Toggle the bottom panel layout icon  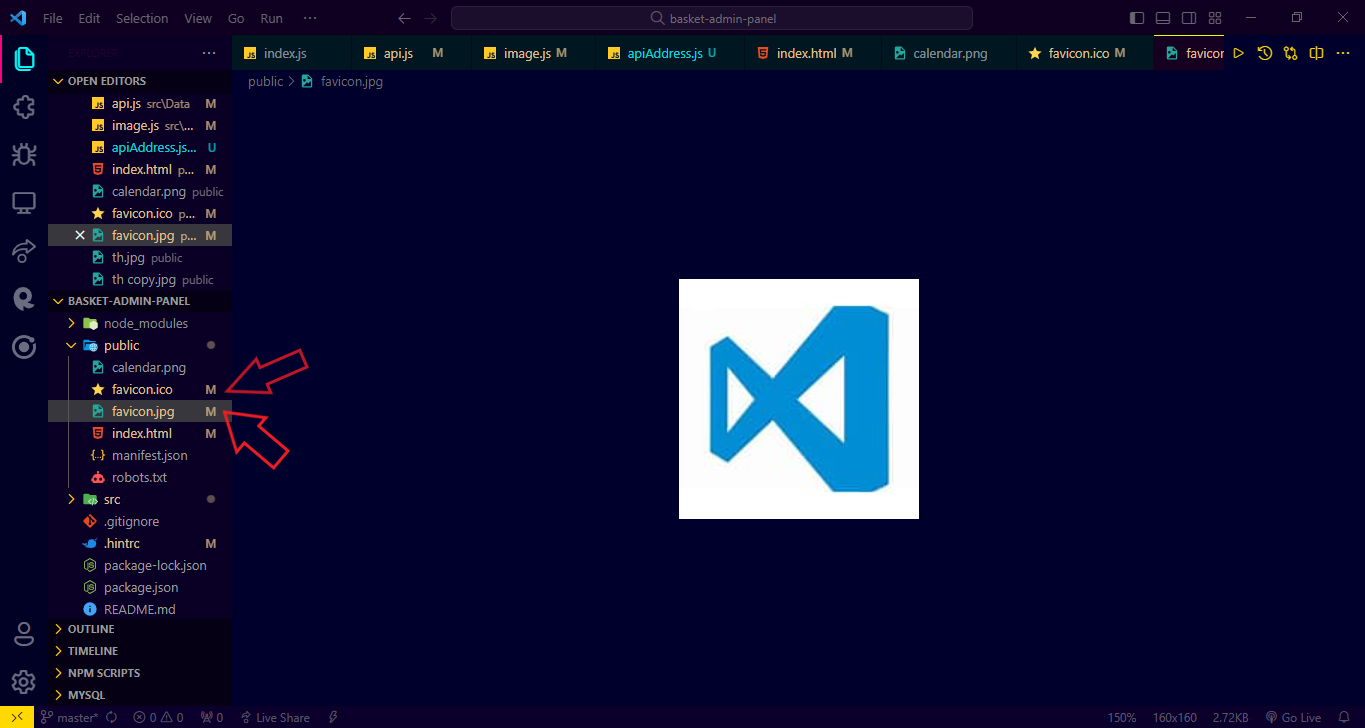pyautogui.click(x=1163, y=18)
